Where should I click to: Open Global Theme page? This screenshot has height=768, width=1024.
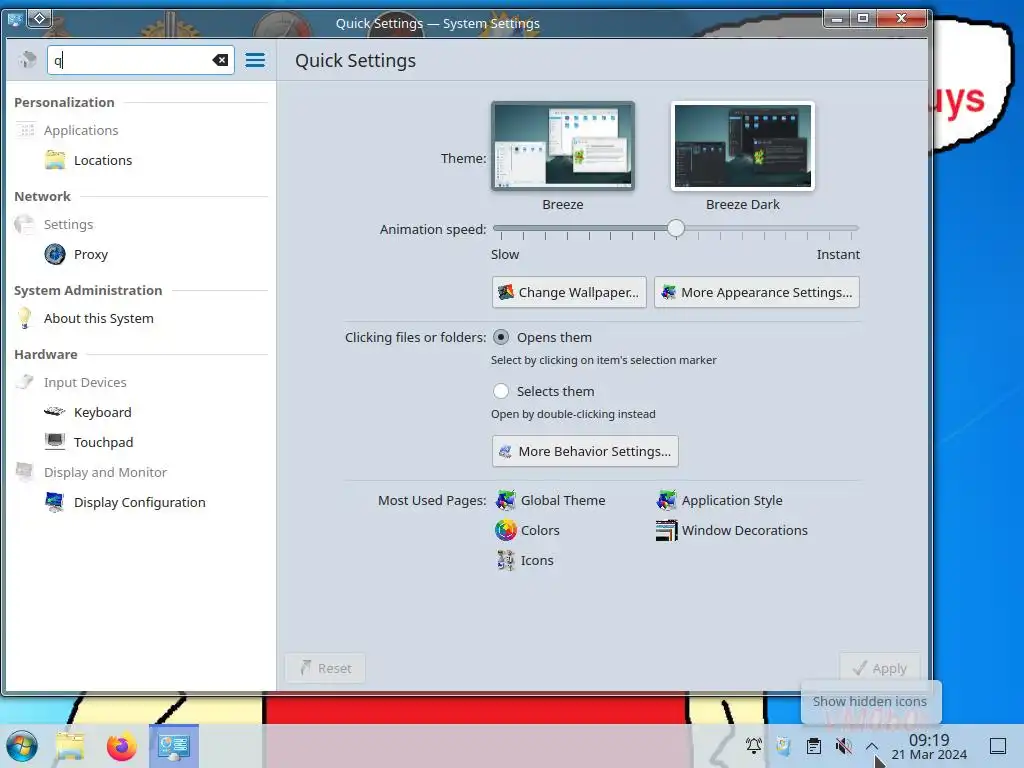[x=563, y=500]
